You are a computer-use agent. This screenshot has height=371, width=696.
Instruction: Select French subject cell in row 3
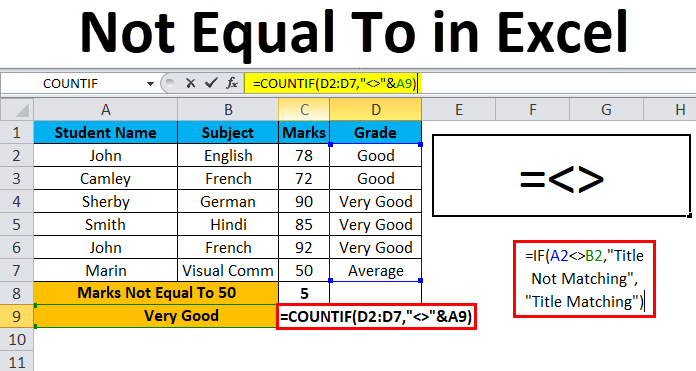coord(228,178)
